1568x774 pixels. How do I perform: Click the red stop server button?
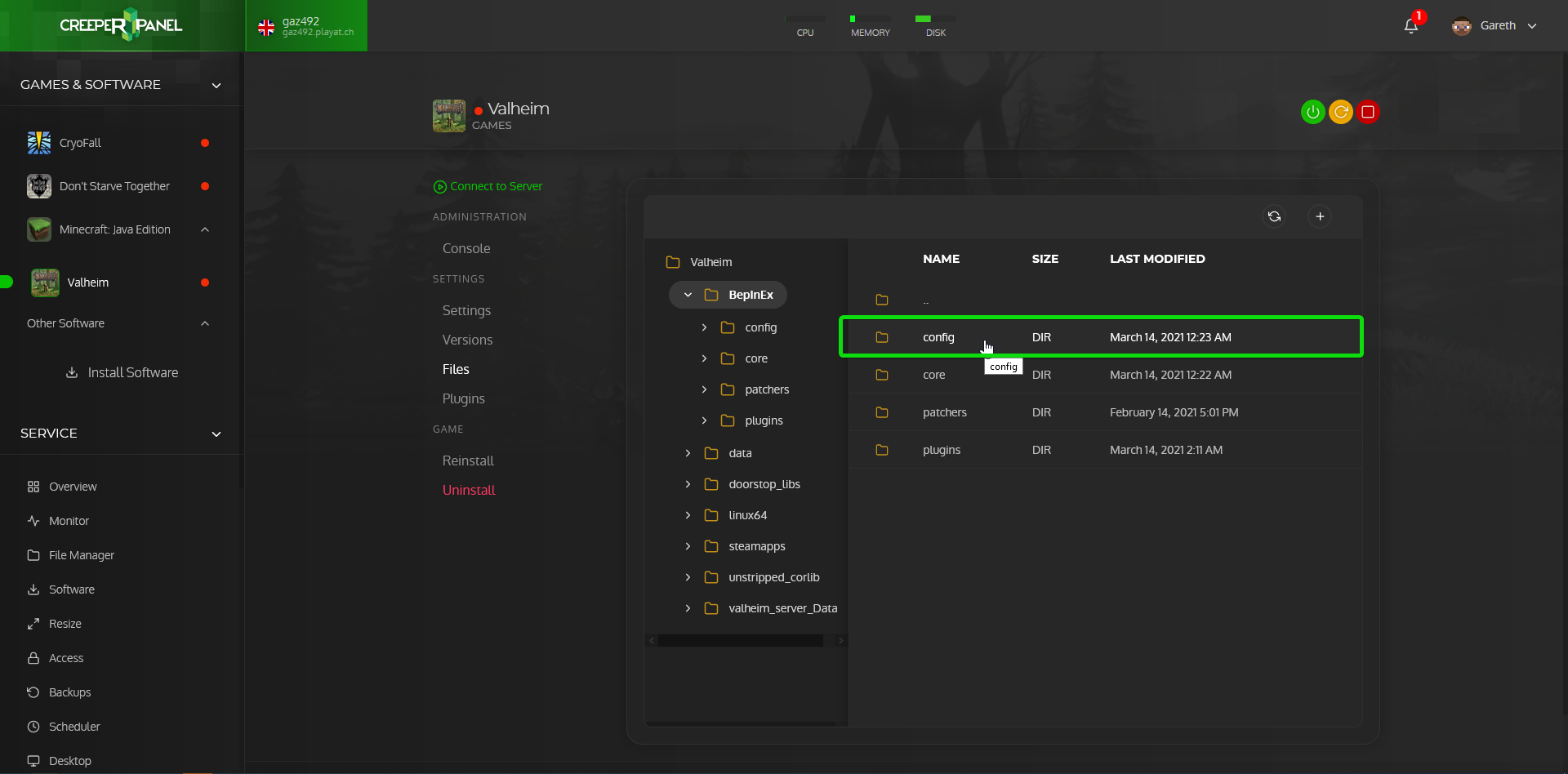pos(1368,112)
